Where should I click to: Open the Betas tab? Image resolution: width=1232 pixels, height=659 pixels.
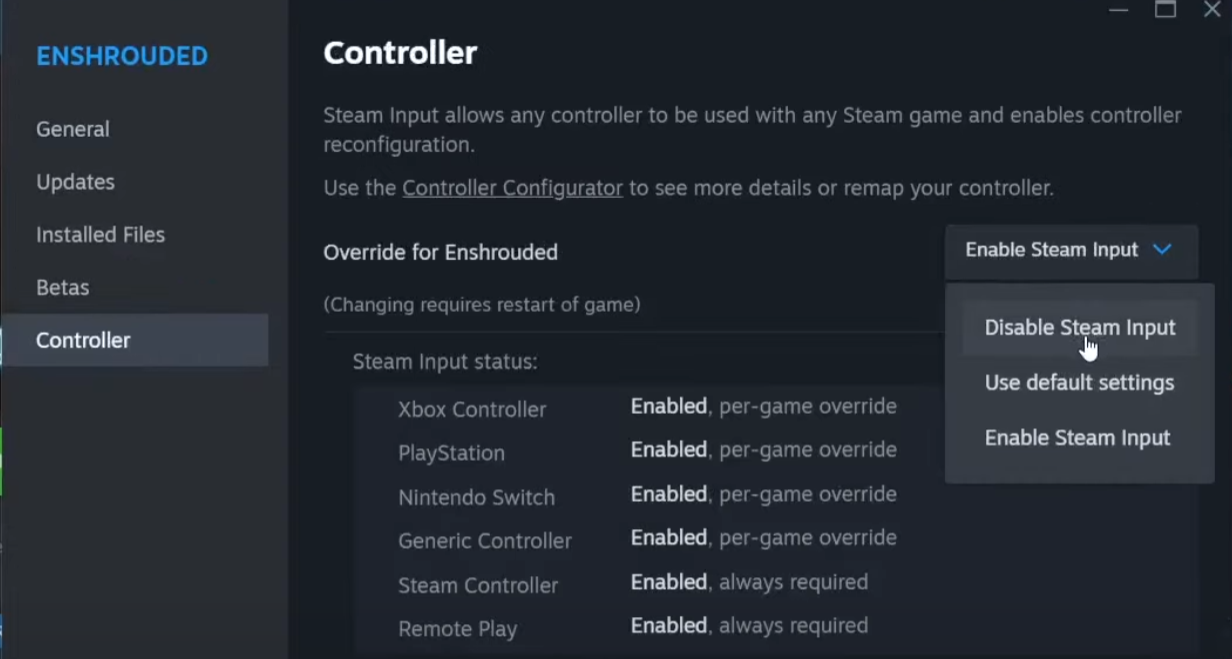[63, 288]
